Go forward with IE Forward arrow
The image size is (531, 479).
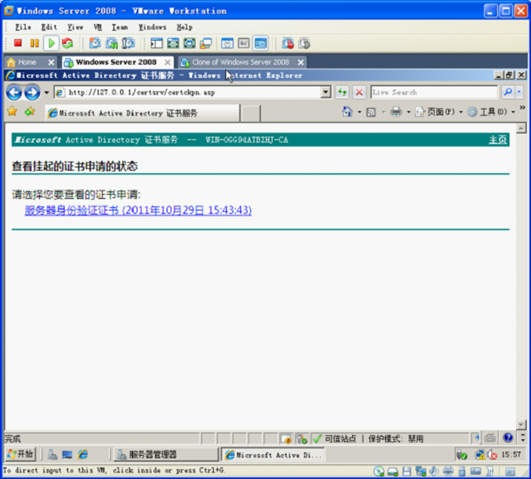(33, 92)
